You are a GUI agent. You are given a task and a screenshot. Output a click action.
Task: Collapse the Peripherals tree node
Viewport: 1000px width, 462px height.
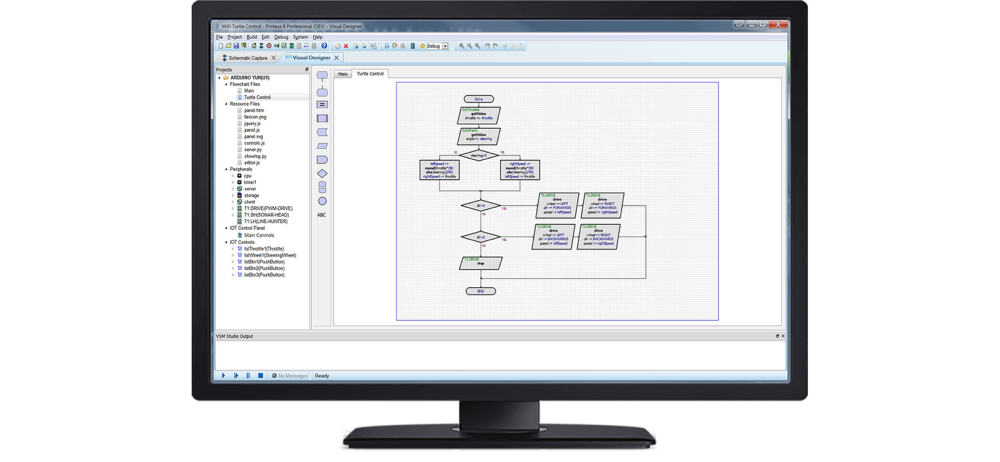tap(226, 169)
